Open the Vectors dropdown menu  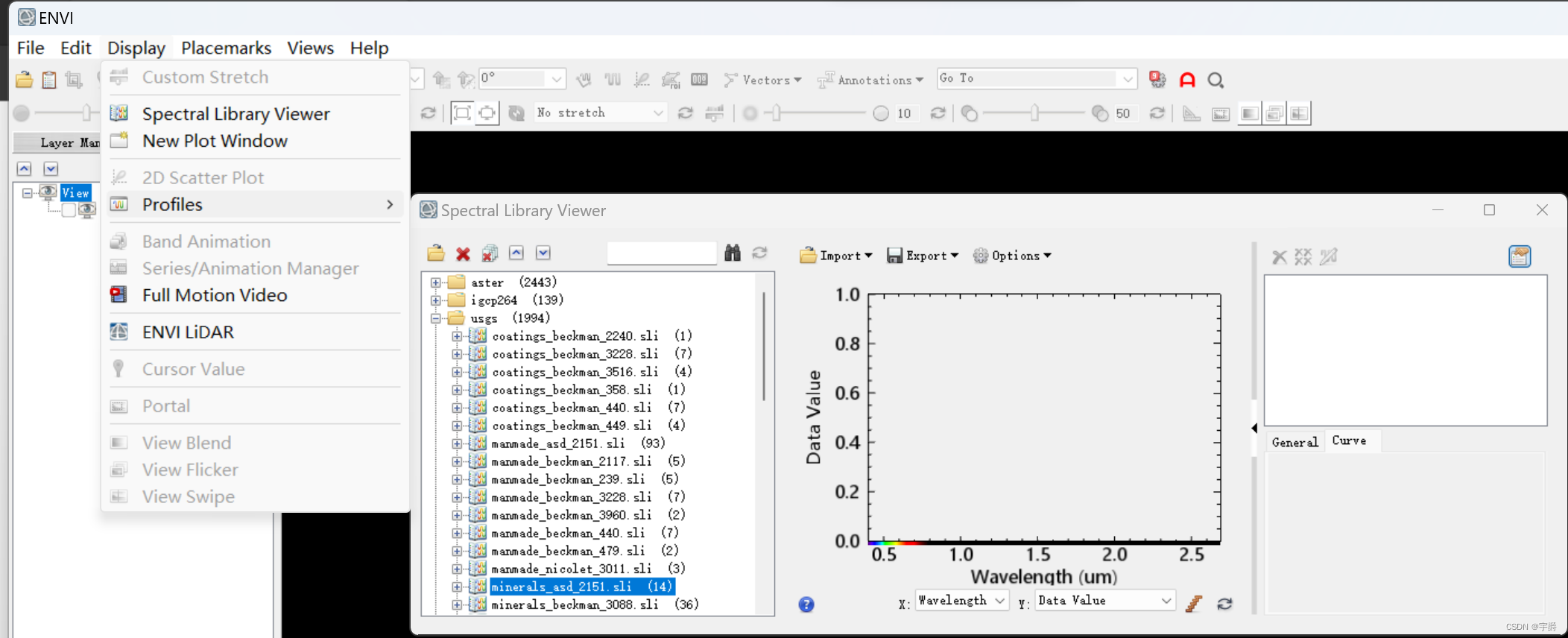click(762, 80)
